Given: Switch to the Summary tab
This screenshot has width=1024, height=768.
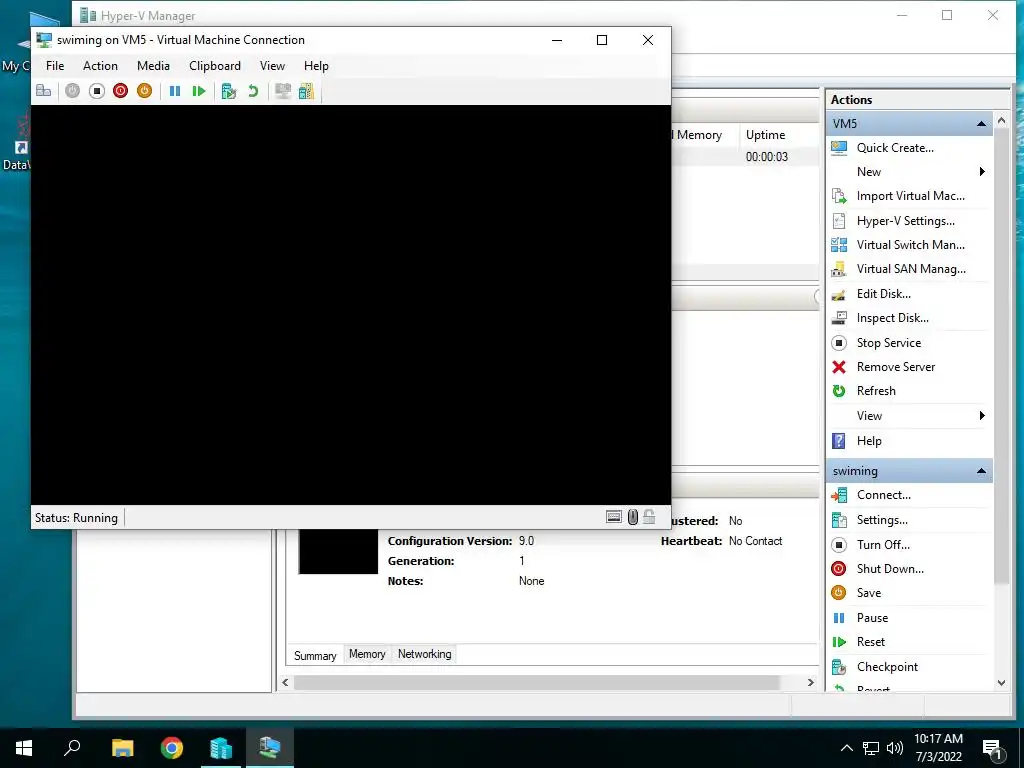Looking at the screenshot, I should click(x=315, y=656).
